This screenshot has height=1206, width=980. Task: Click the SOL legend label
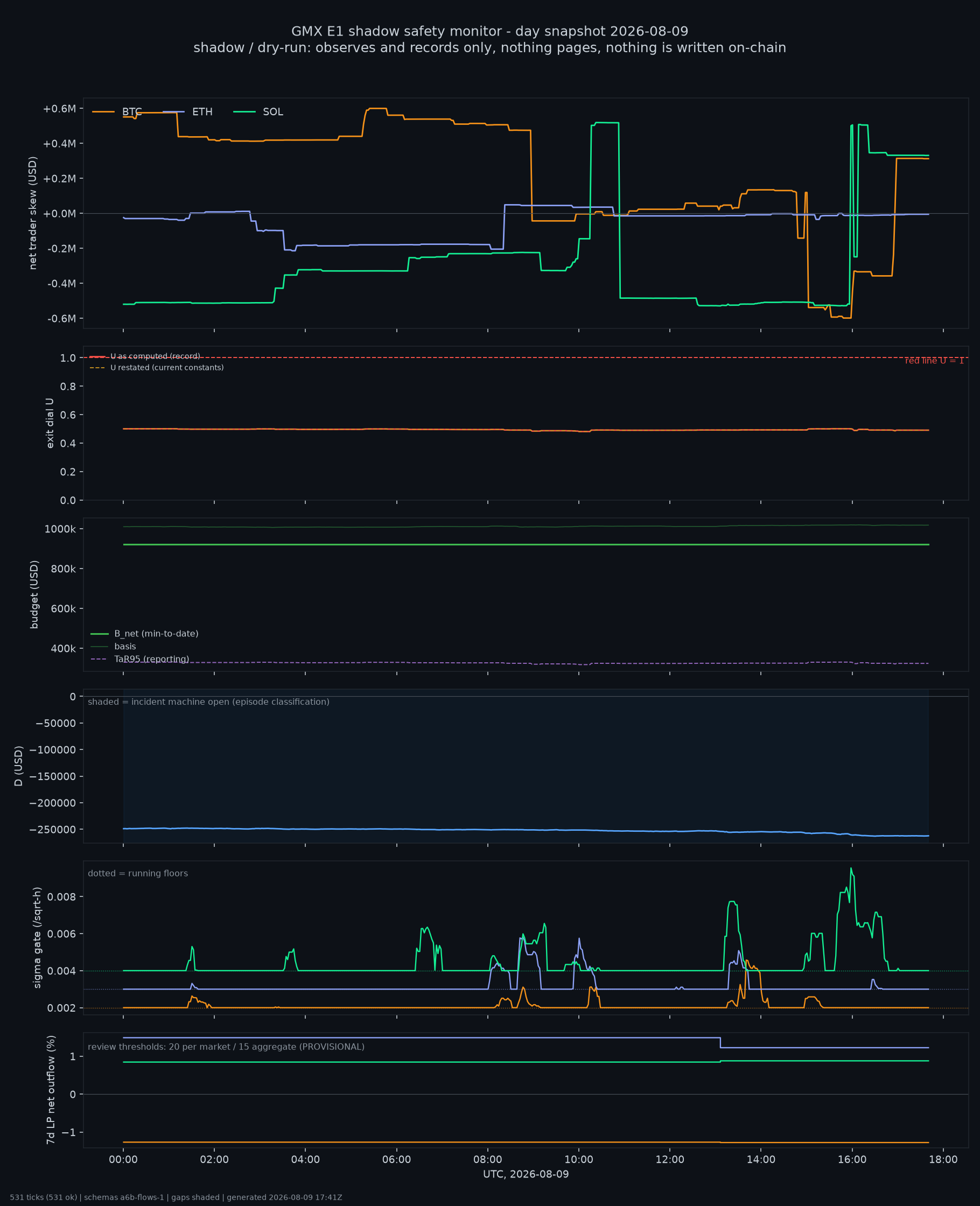point(272,112)
